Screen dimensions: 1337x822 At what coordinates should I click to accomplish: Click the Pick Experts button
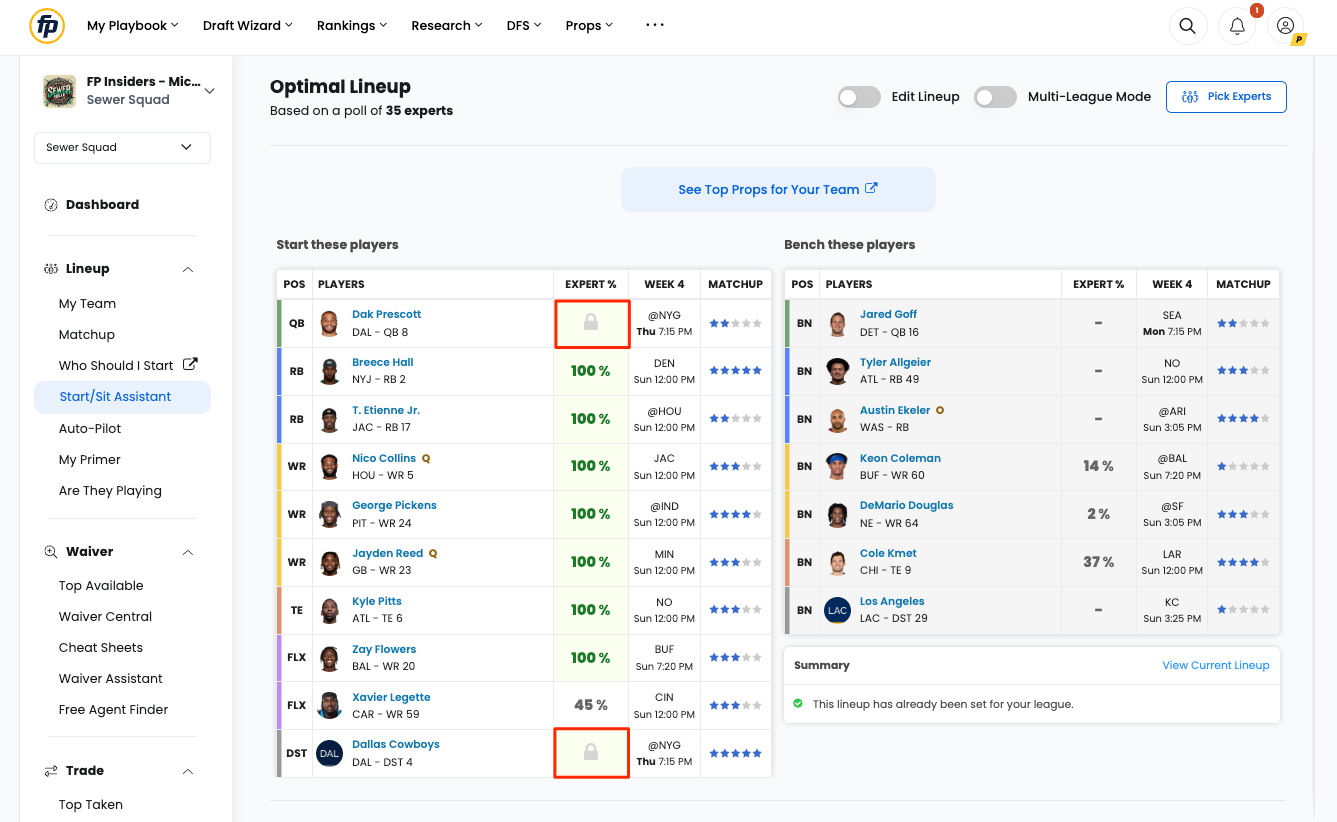pyautogui.click(x=1226, y=97)
